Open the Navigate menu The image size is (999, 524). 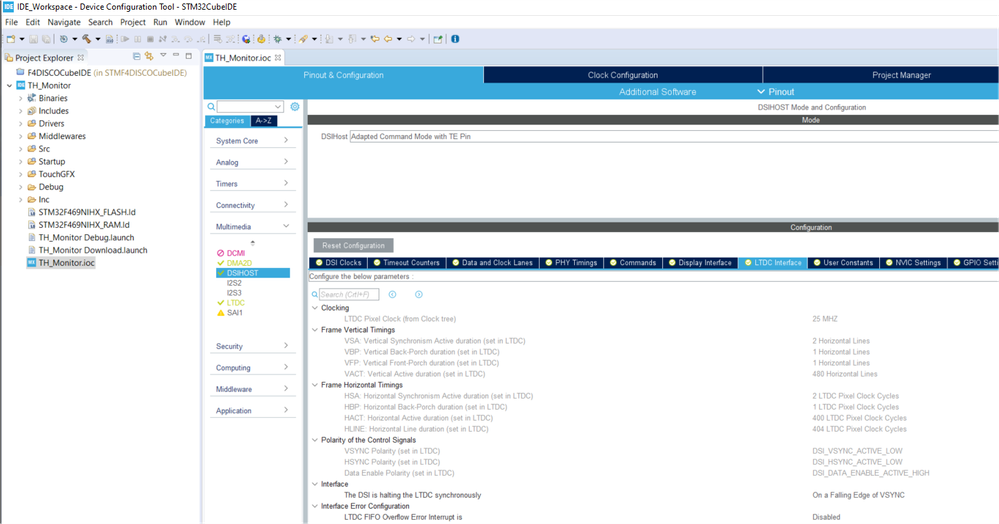coord(64,22)
